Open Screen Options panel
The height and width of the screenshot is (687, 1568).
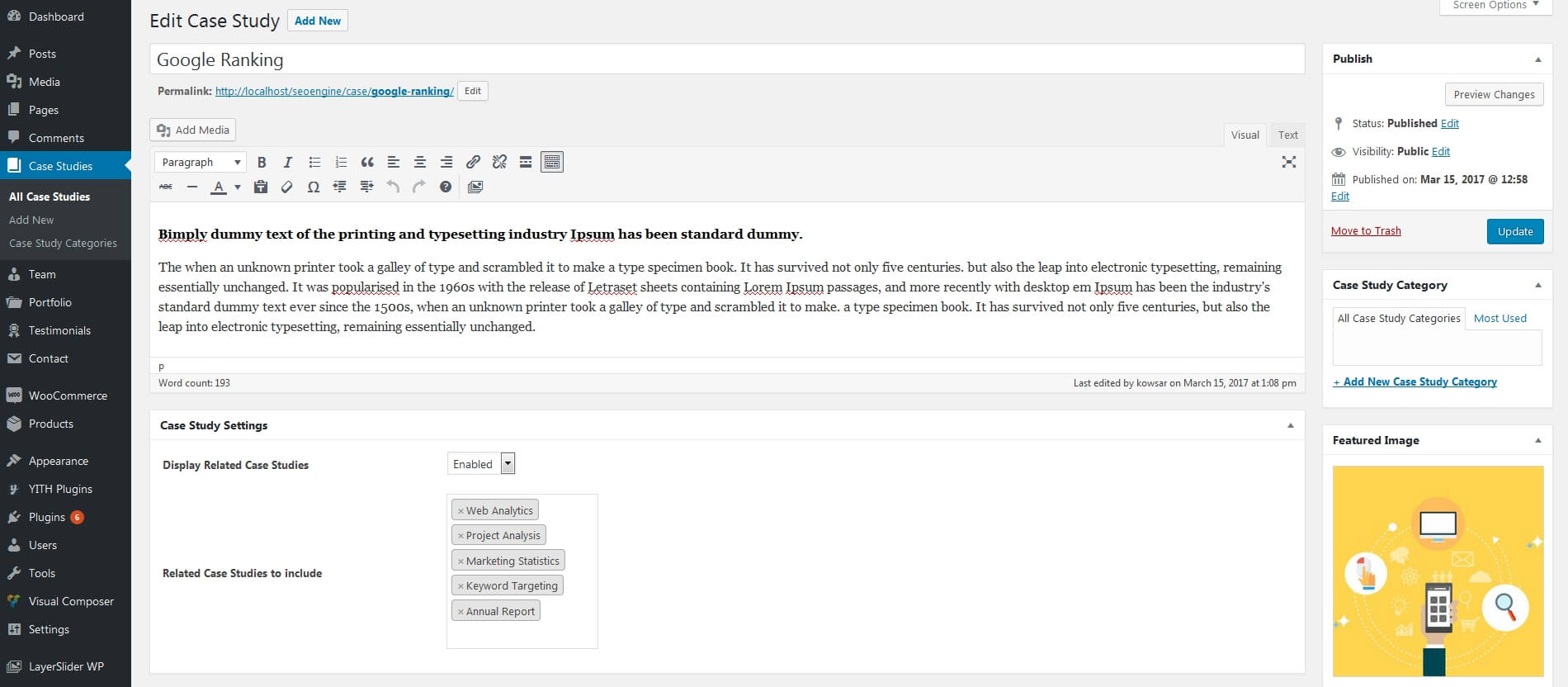click(x=1495, y=6)
